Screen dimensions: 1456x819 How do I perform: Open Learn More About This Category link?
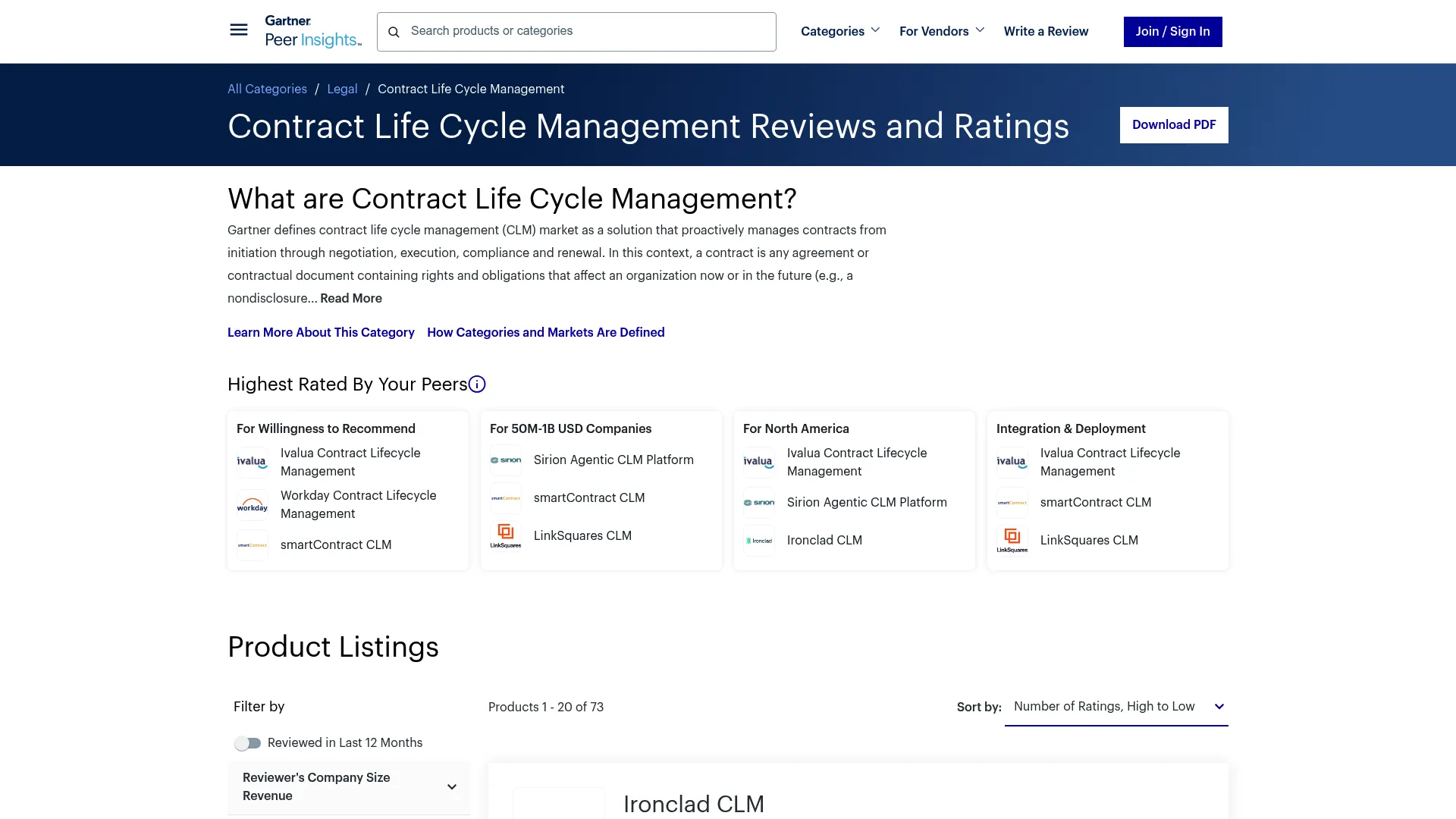[321, 332]
